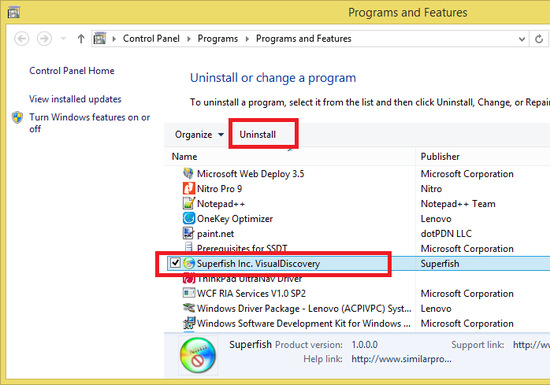Click the back navigation arrow

pyautogui.click(x=22, y=39)
